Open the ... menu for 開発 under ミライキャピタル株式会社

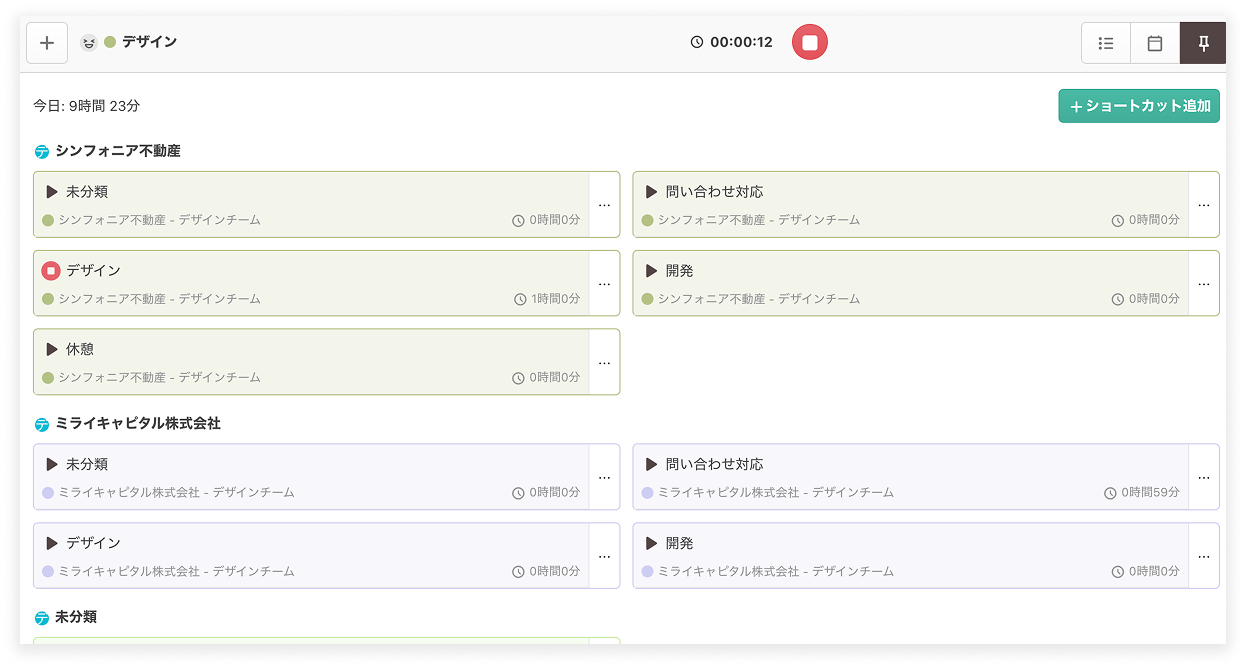click(1204, 556)
